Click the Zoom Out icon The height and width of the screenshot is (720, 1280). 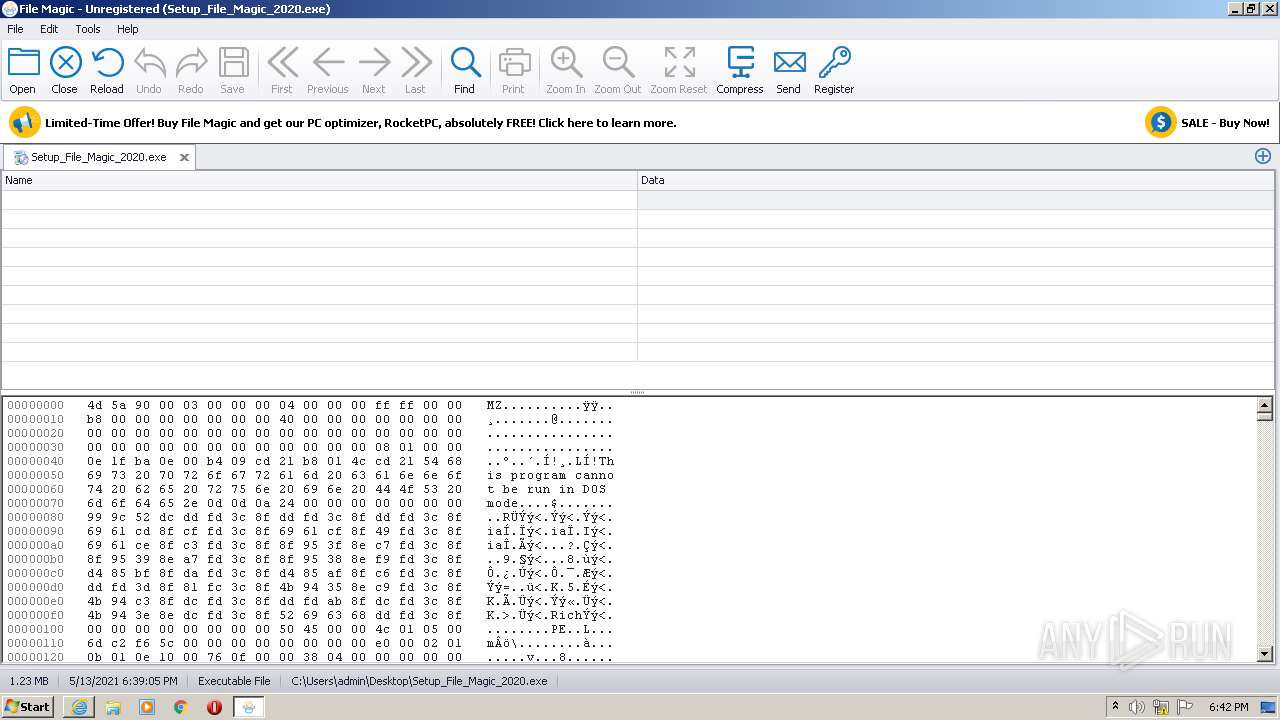click(x=618, y=63)
